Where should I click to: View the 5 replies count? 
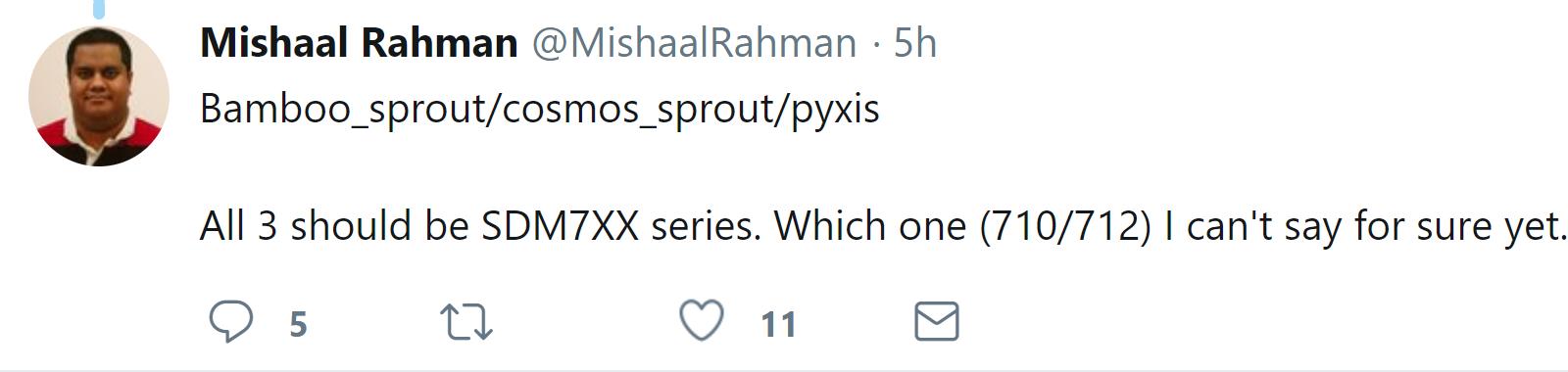pos(299,324)
